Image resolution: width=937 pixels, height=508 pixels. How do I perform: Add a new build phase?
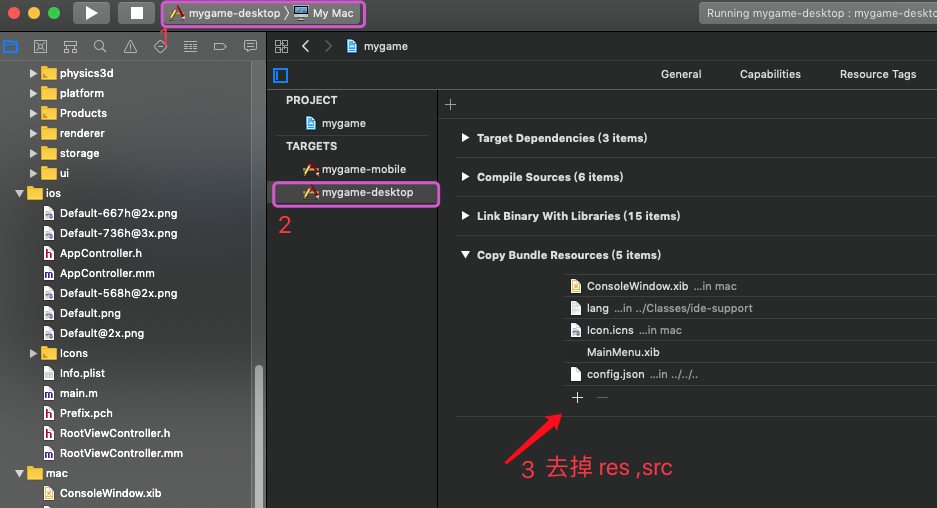(x=451, y=105)
